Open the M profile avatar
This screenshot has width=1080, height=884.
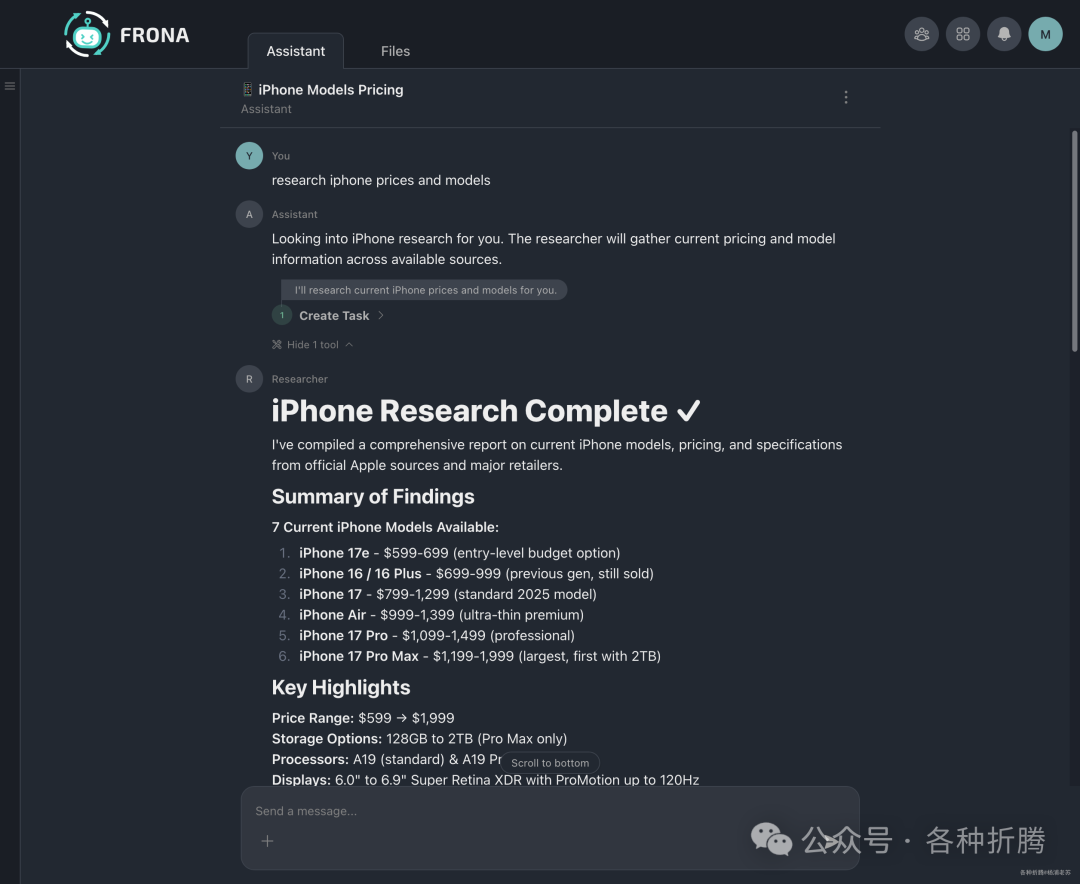(1045, 34)
